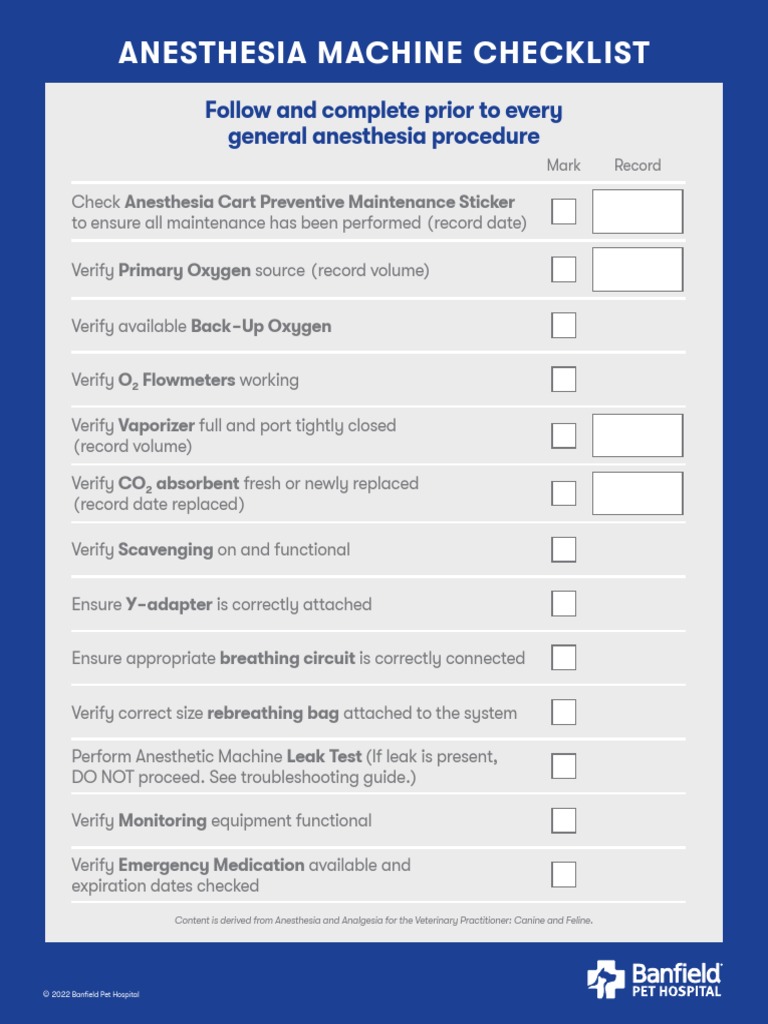Screen dimensions: 768x1024
Task: Check the Emergency Medication available box
Action: coord(564,875)
